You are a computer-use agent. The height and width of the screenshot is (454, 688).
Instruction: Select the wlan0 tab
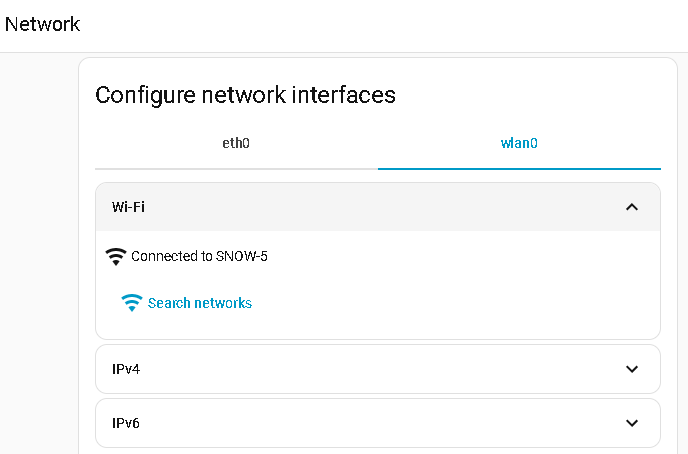pyautogui.click(x=519, y=143)
